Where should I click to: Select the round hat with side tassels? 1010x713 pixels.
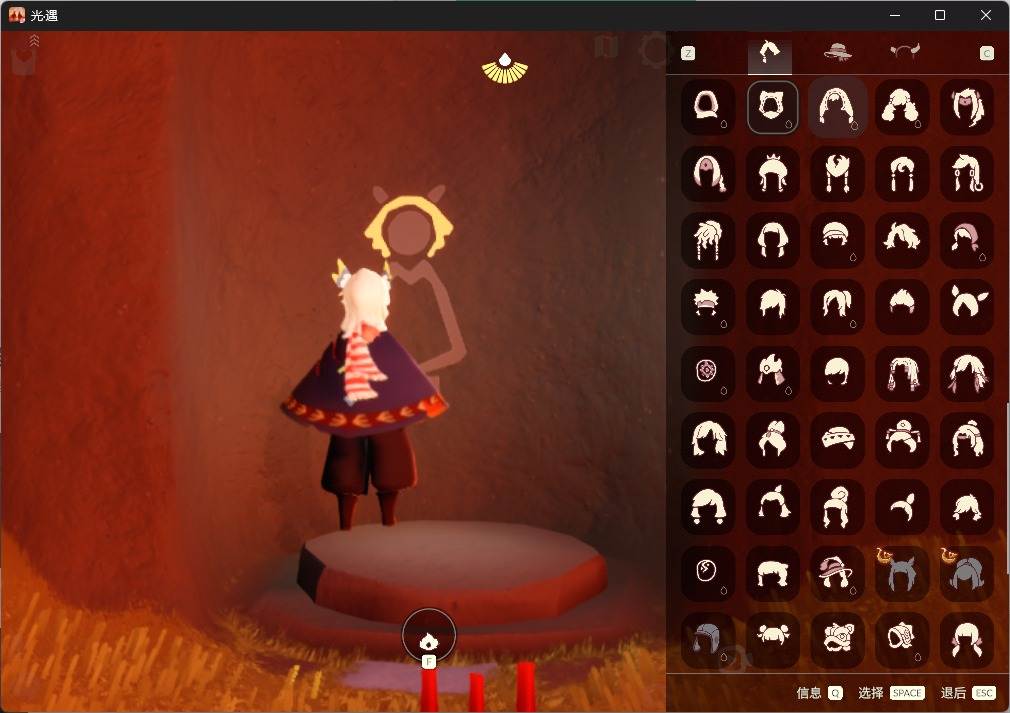click(x=902, y=440)
